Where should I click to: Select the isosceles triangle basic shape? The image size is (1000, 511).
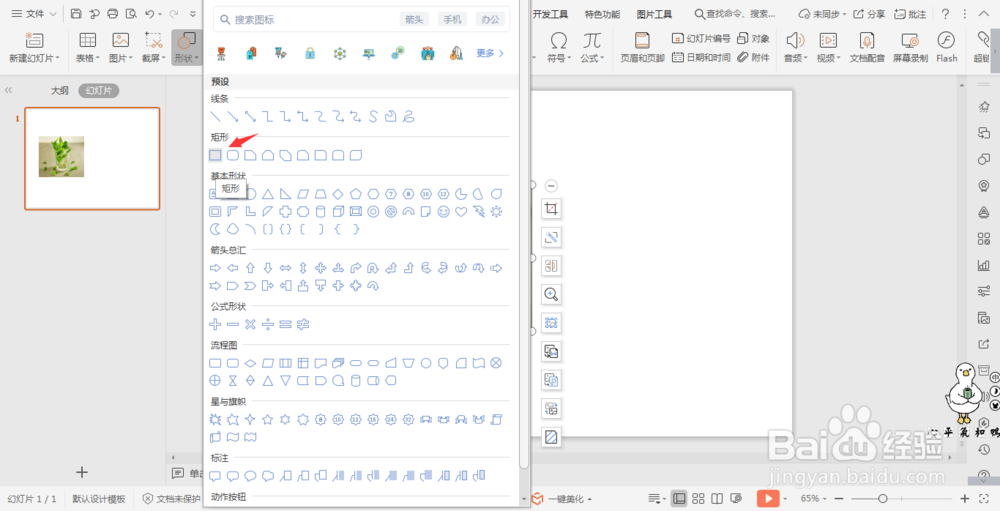[268, 194]
